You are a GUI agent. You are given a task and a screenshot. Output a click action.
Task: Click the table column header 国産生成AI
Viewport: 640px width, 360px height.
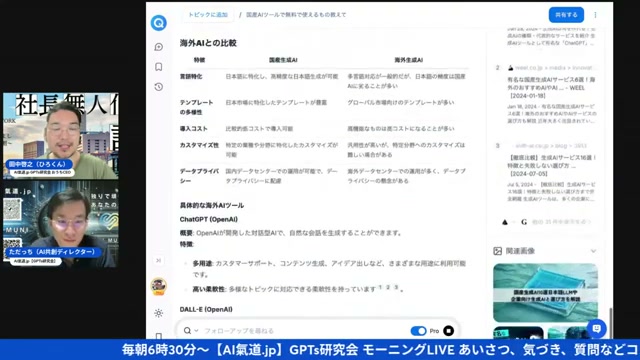(x=283, y=60)
